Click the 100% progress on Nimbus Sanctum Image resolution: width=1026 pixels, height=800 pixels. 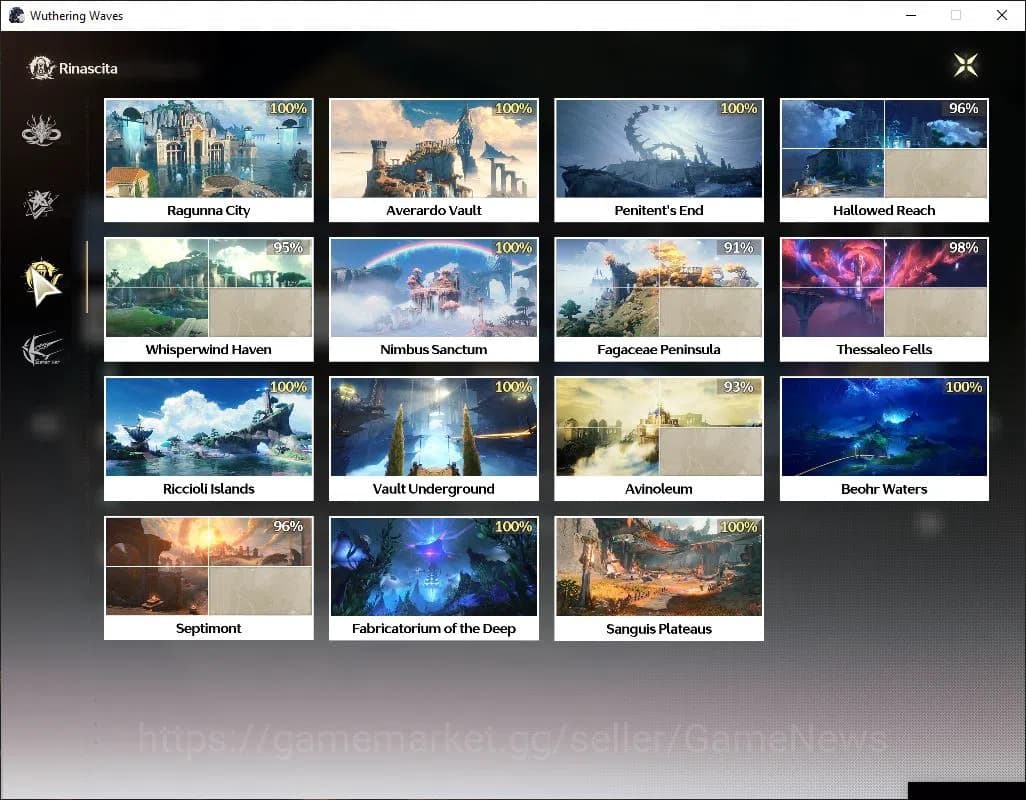coord(514,248)
